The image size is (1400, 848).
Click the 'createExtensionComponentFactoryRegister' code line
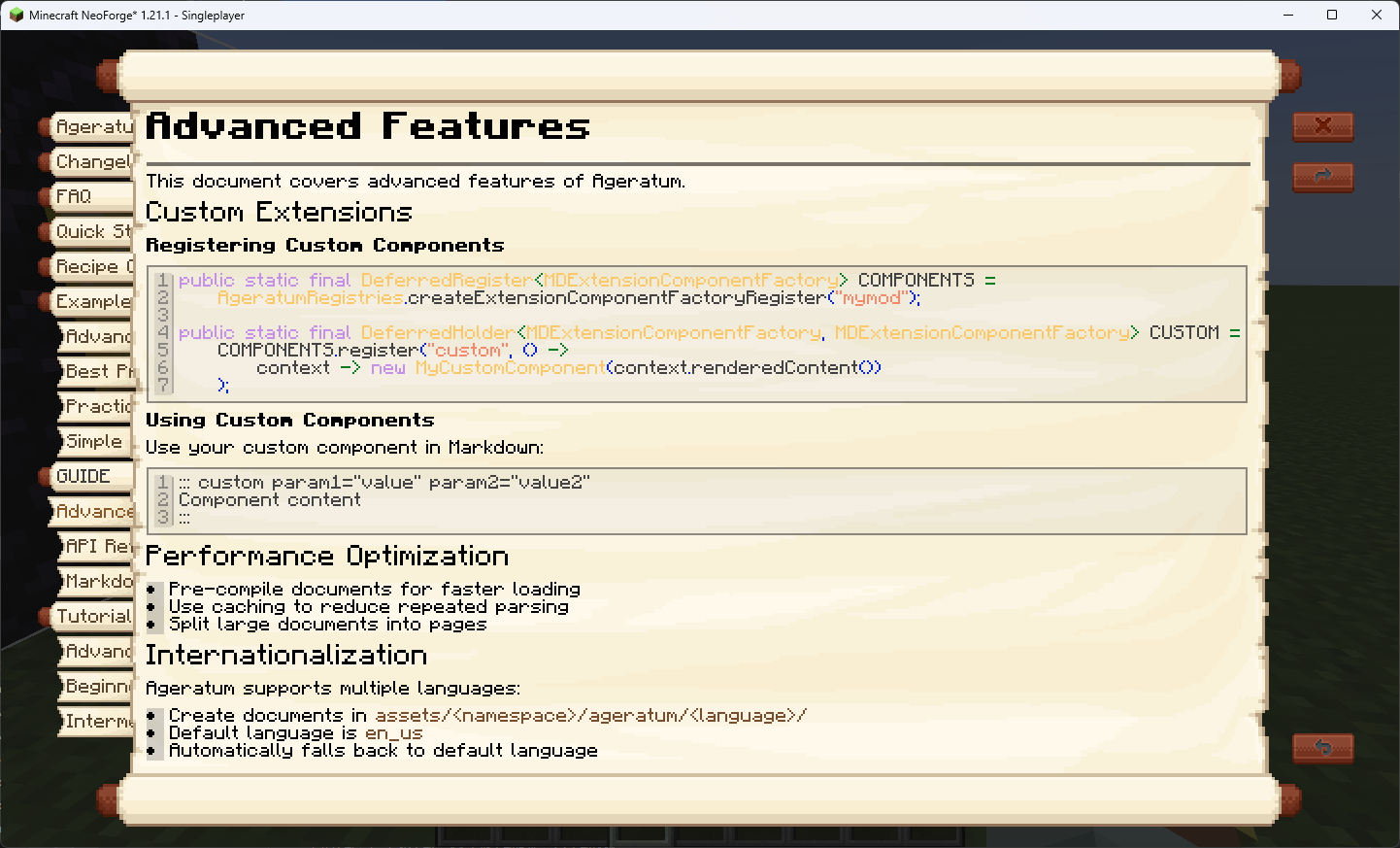[569, 298]
